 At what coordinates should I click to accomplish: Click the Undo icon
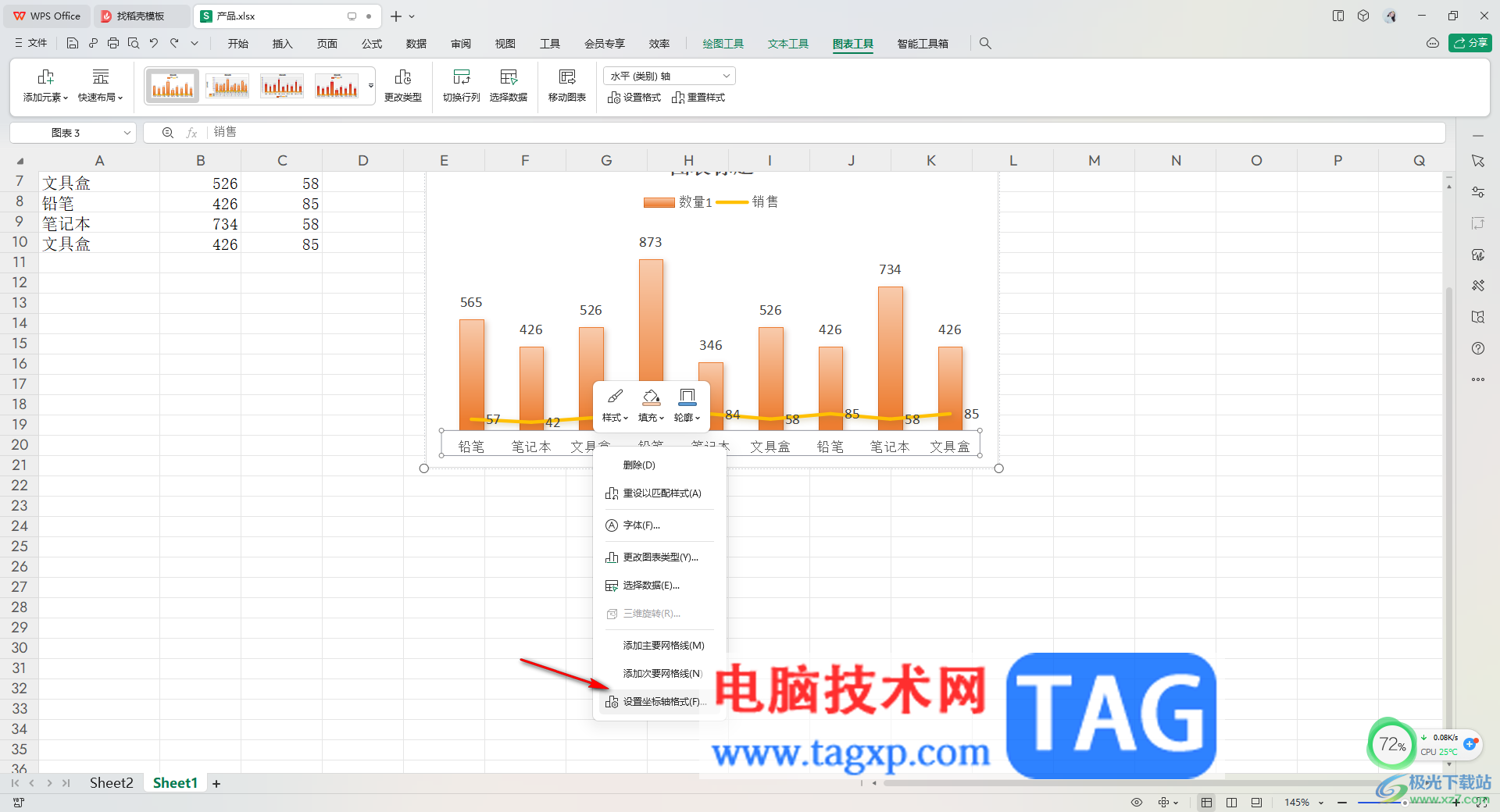point(154,44)
